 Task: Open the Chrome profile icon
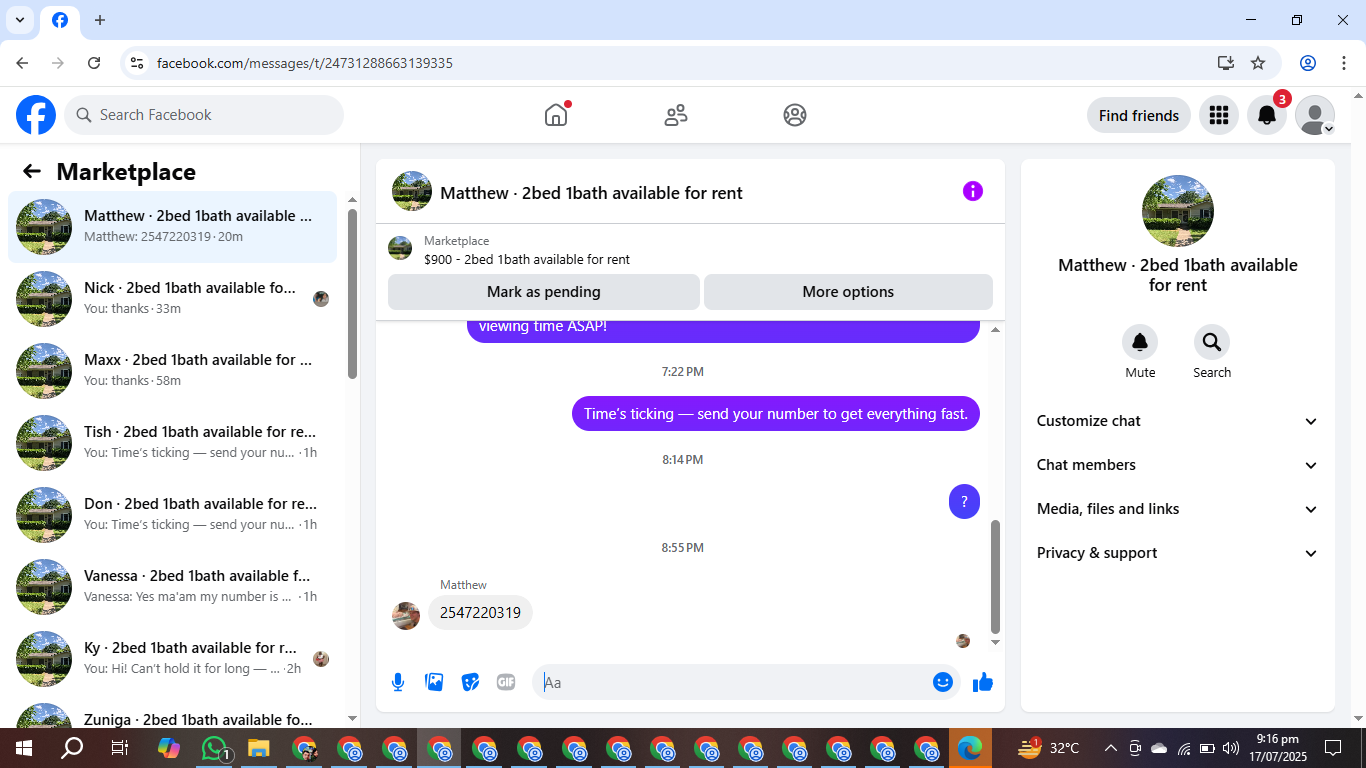tap(1308, 63)
